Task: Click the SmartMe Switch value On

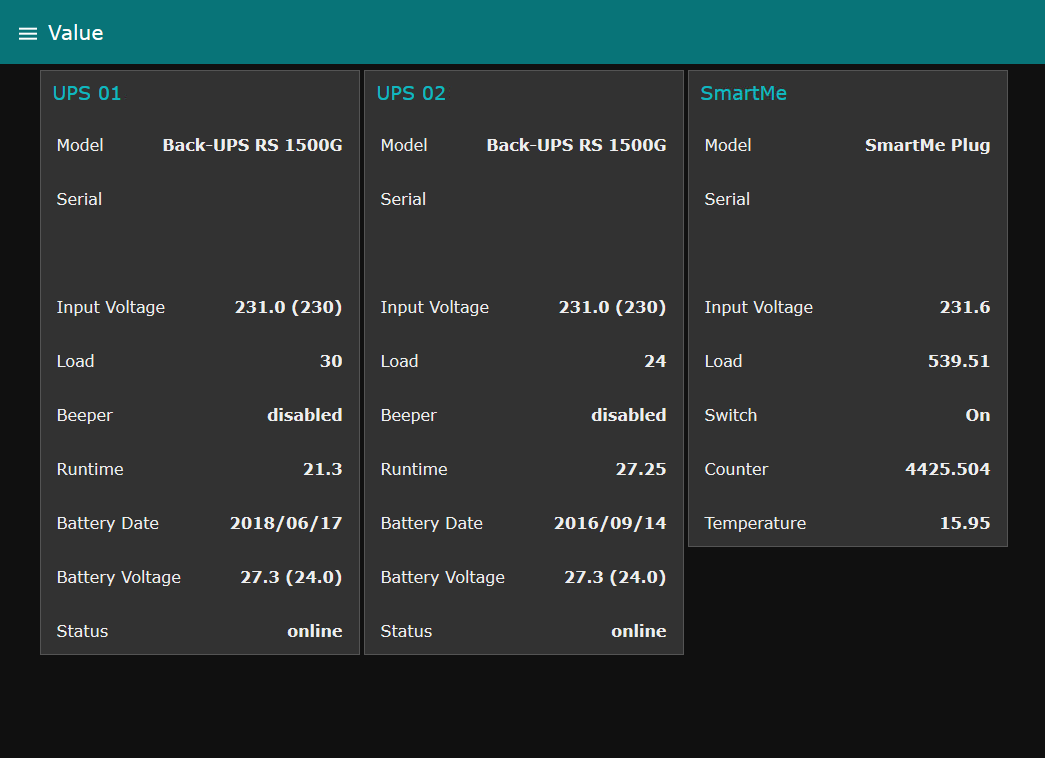Action: click(977, 415)
